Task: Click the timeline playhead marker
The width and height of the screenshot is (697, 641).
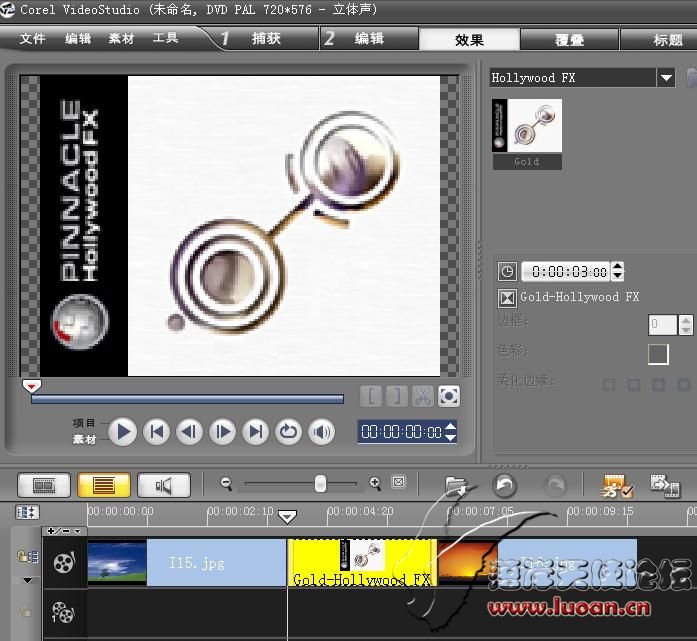Action: click(x=287, y=517)
